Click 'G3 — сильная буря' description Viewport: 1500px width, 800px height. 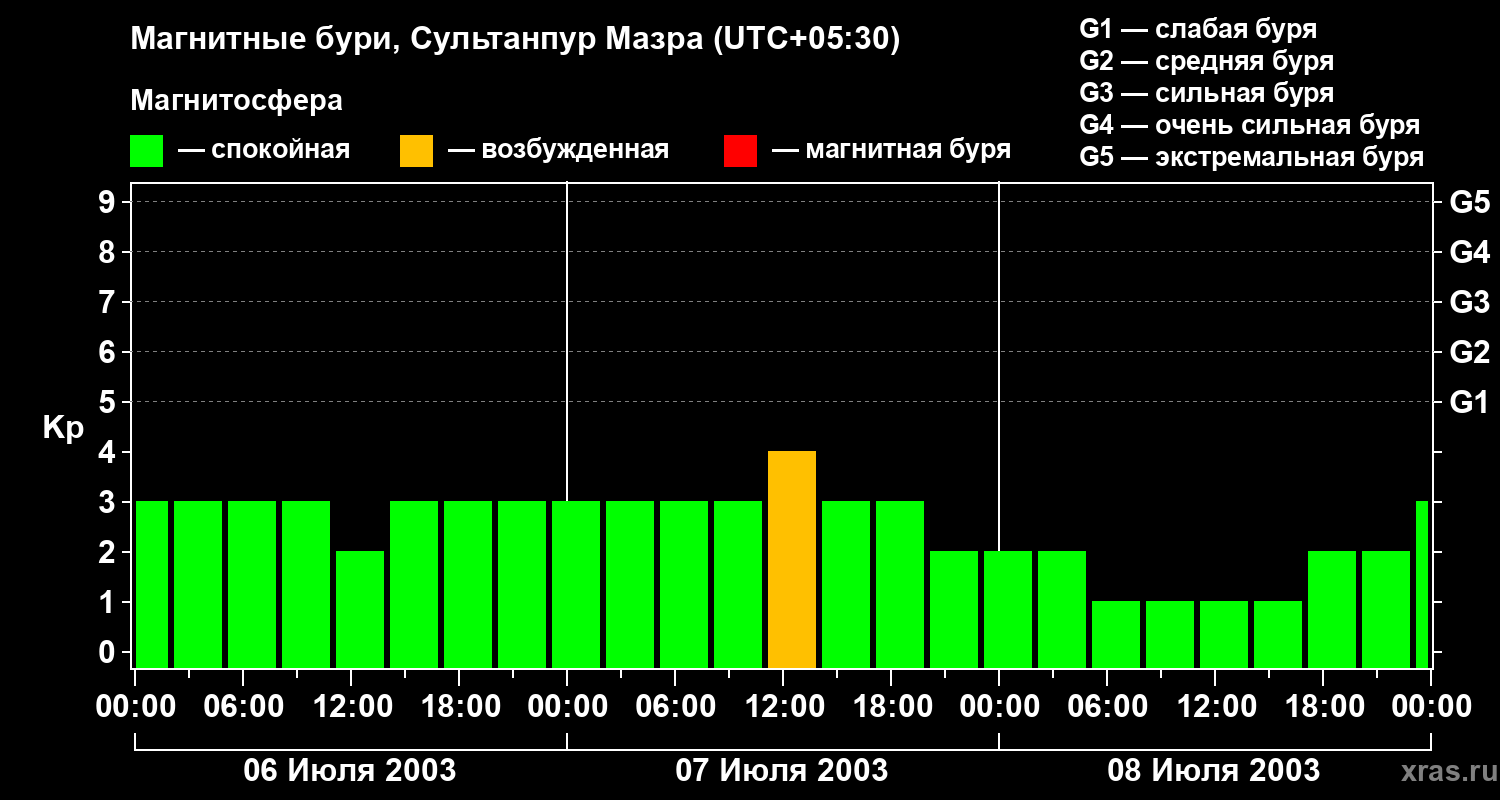click(1206, 93)
